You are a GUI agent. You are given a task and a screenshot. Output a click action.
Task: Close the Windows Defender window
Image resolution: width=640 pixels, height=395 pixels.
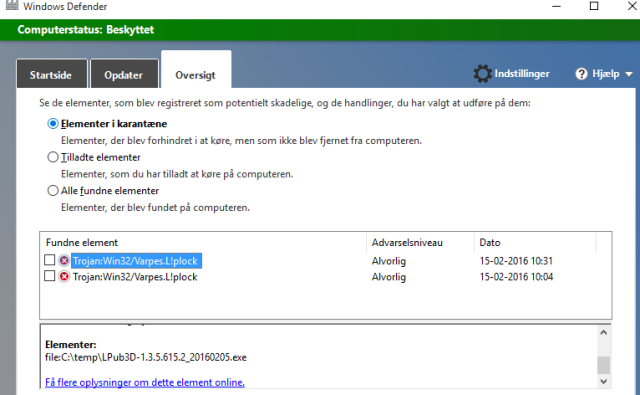632,6
